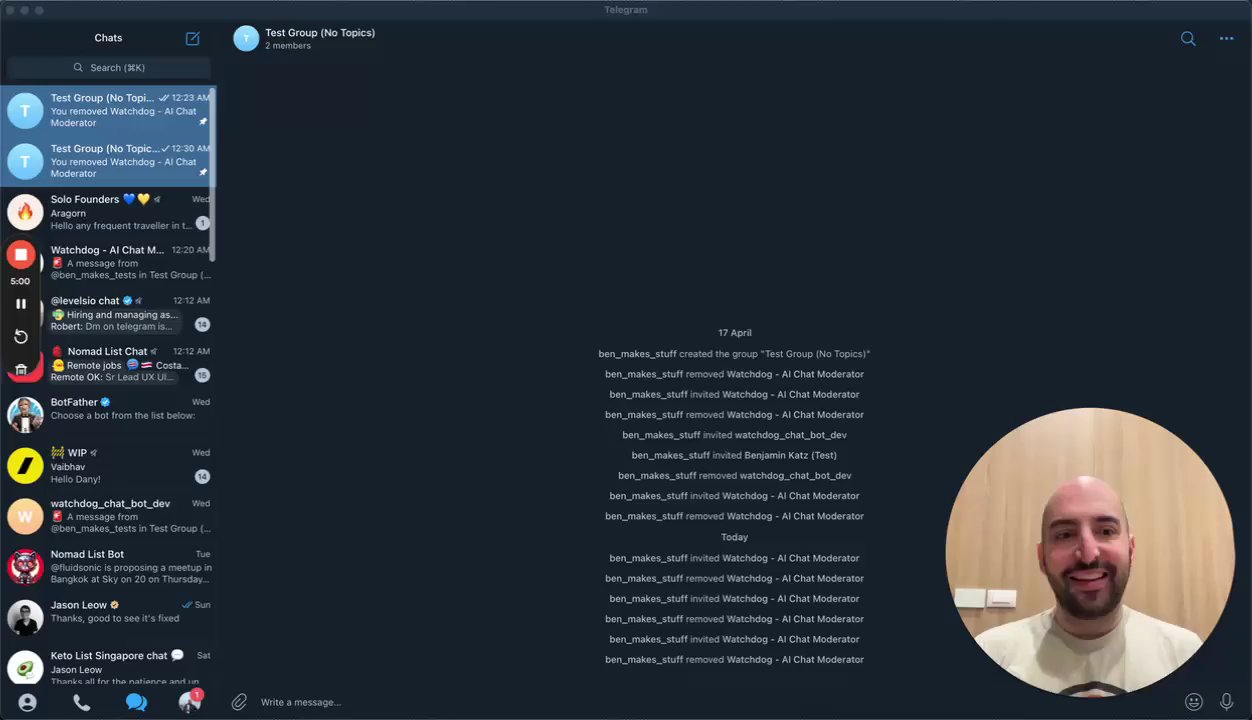Open Keto List Singapore chat

[x=108, y=667]
